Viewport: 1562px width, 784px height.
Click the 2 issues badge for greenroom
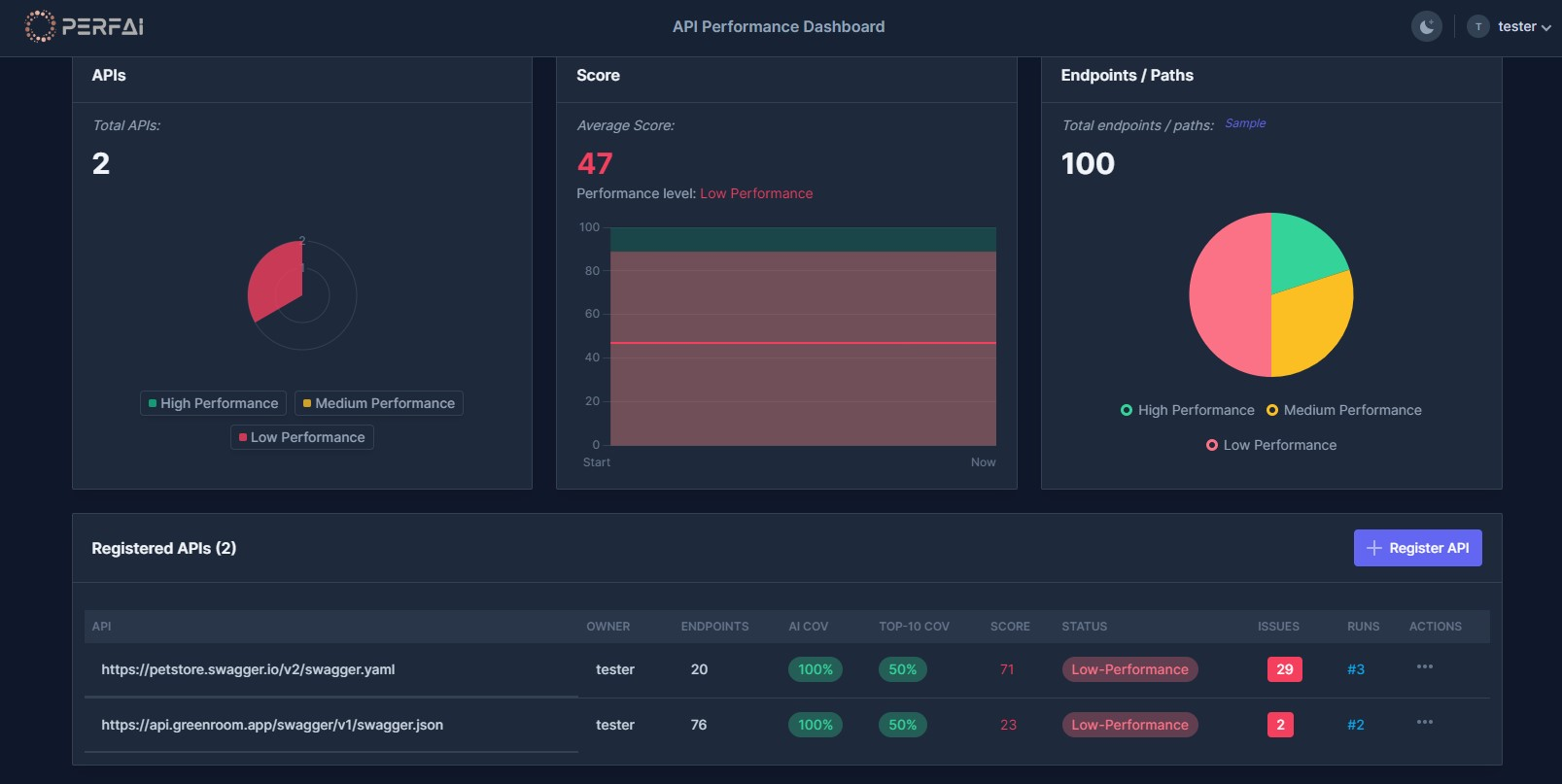coord(1280,725)
